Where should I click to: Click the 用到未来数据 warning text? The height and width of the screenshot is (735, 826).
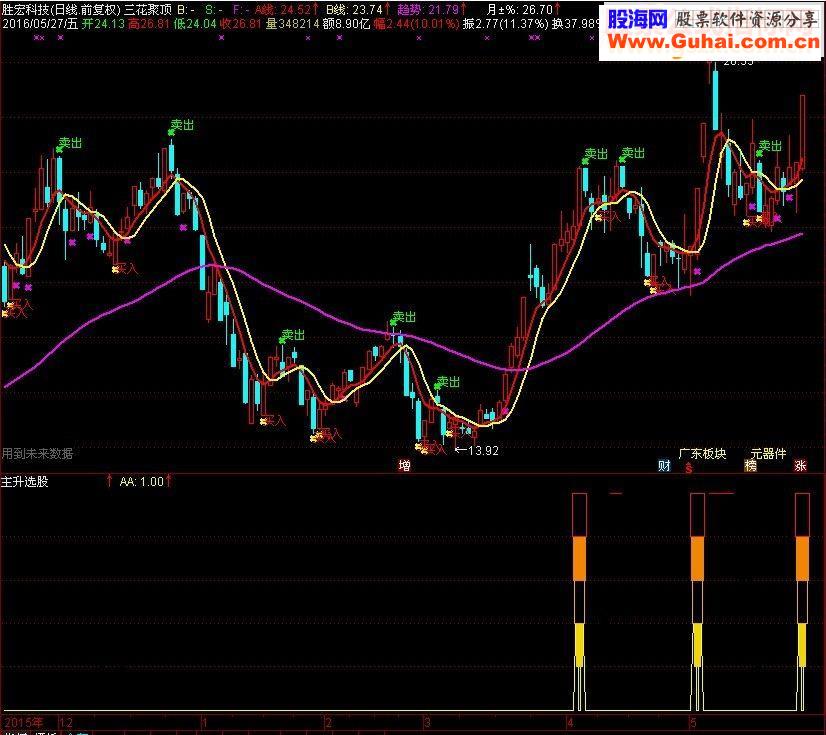pos(37,454)
